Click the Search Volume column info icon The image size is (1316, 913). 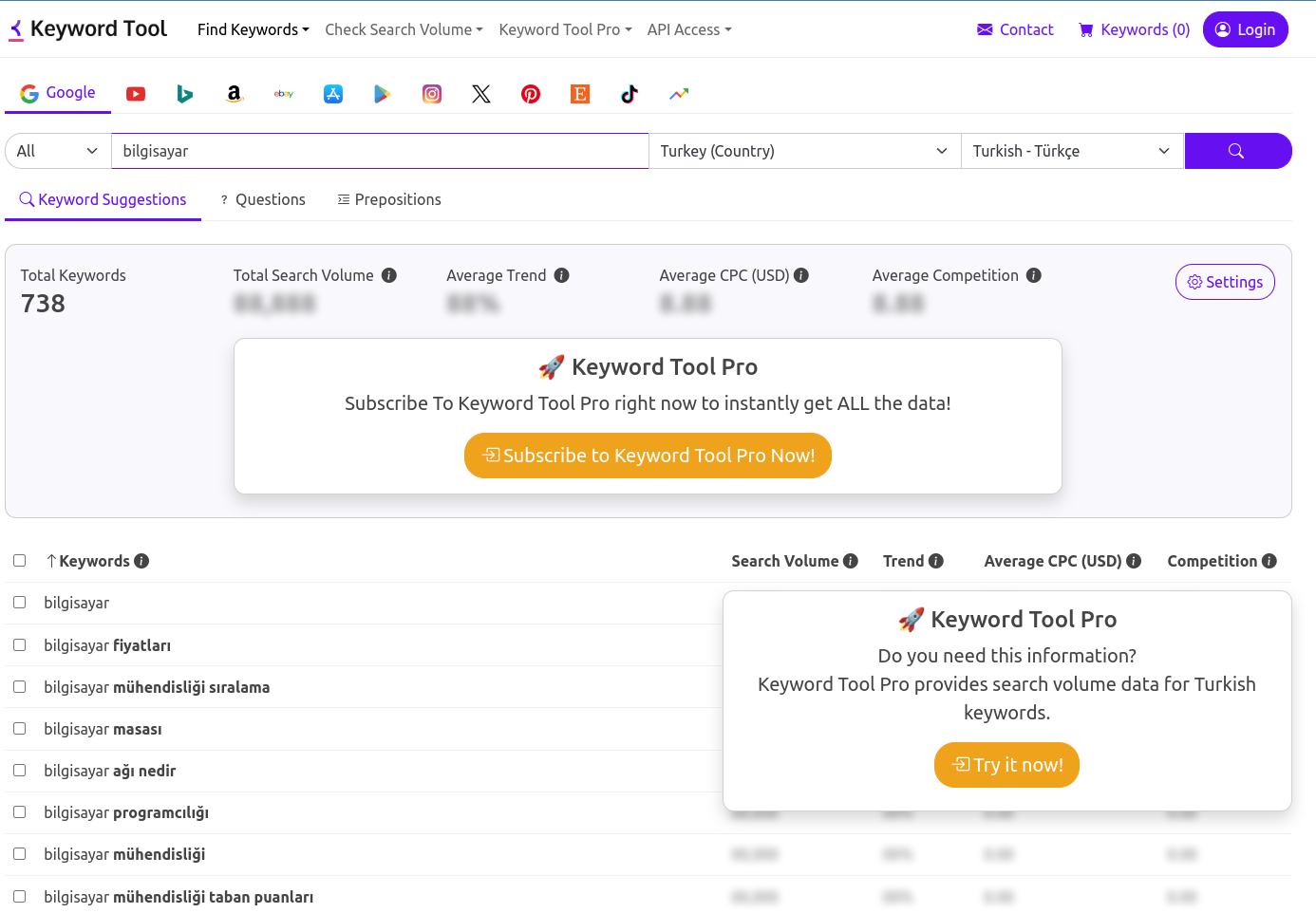851,561
